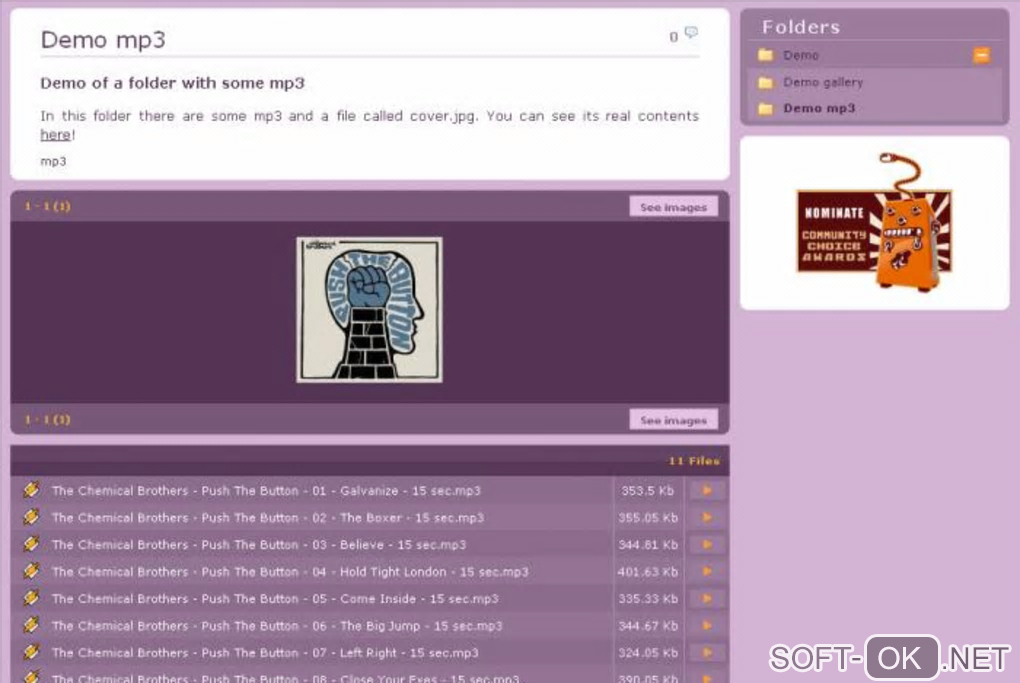Image resolution: width=1020 pixels, height=683 pixels.
Task: Collapse the Demo folder with the orange minus button
Action: point(982,55)
